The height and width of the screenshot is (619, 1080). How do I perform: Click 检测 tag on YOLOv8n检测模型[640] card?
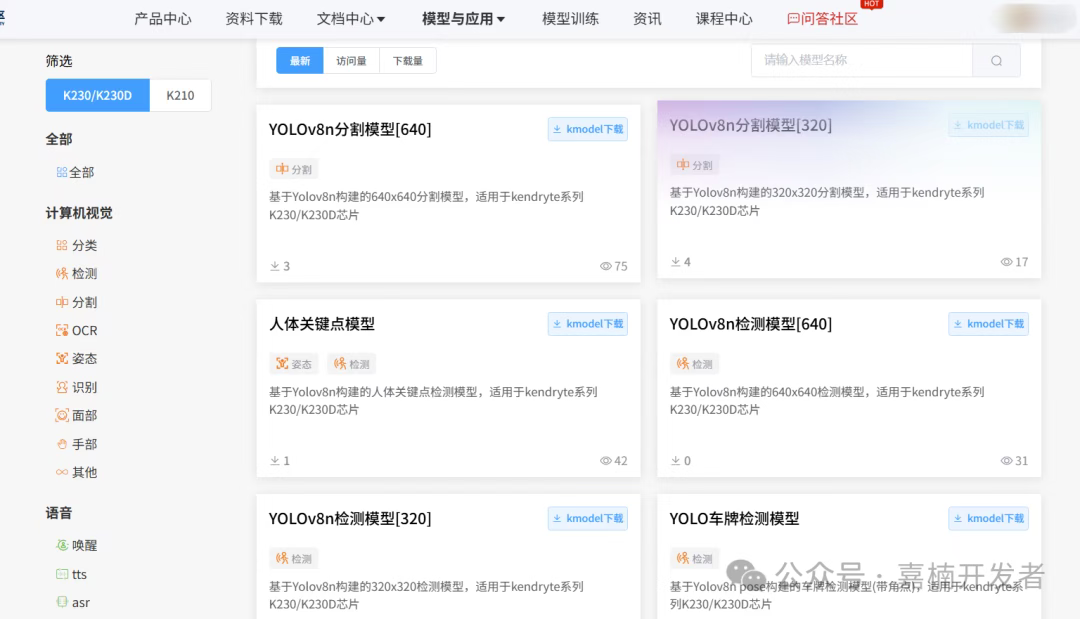694,364
